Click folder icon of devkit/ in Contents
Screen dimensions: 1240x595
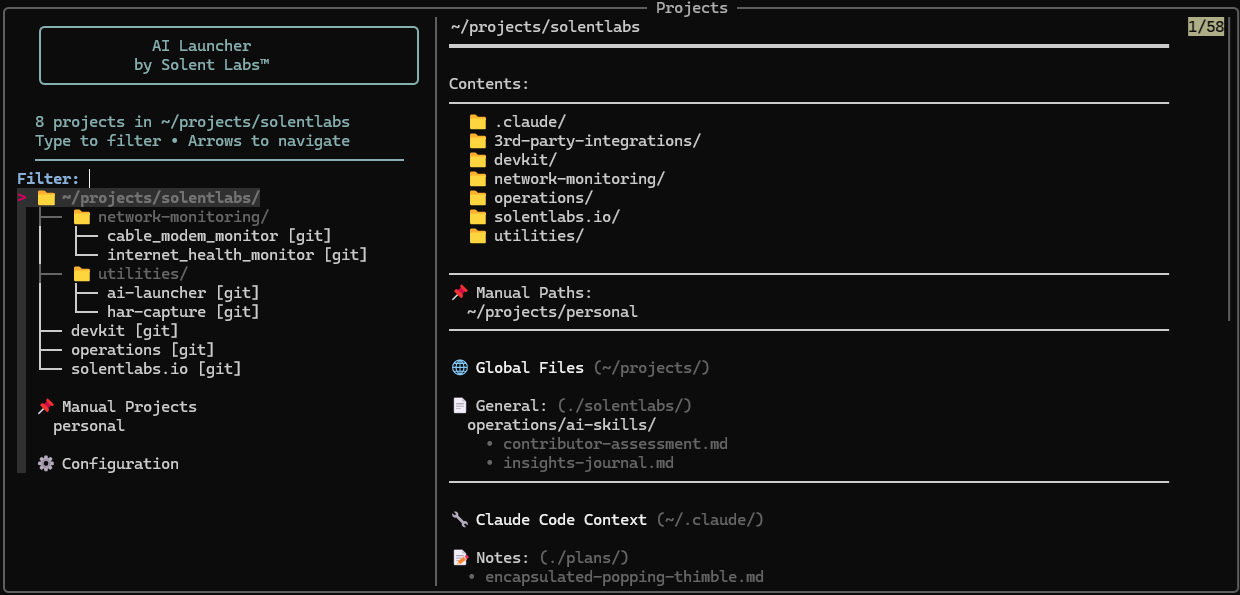(478, 160)
